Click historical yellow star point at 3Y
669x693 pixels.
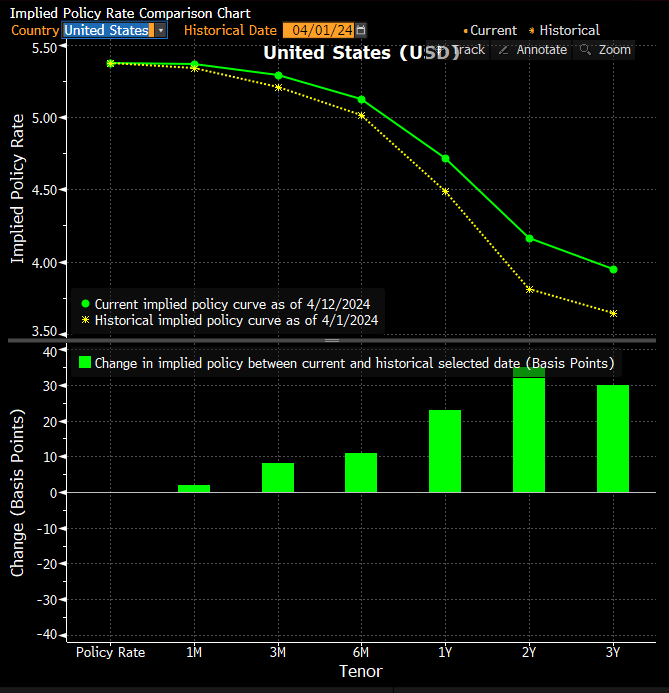pos(613,313)
